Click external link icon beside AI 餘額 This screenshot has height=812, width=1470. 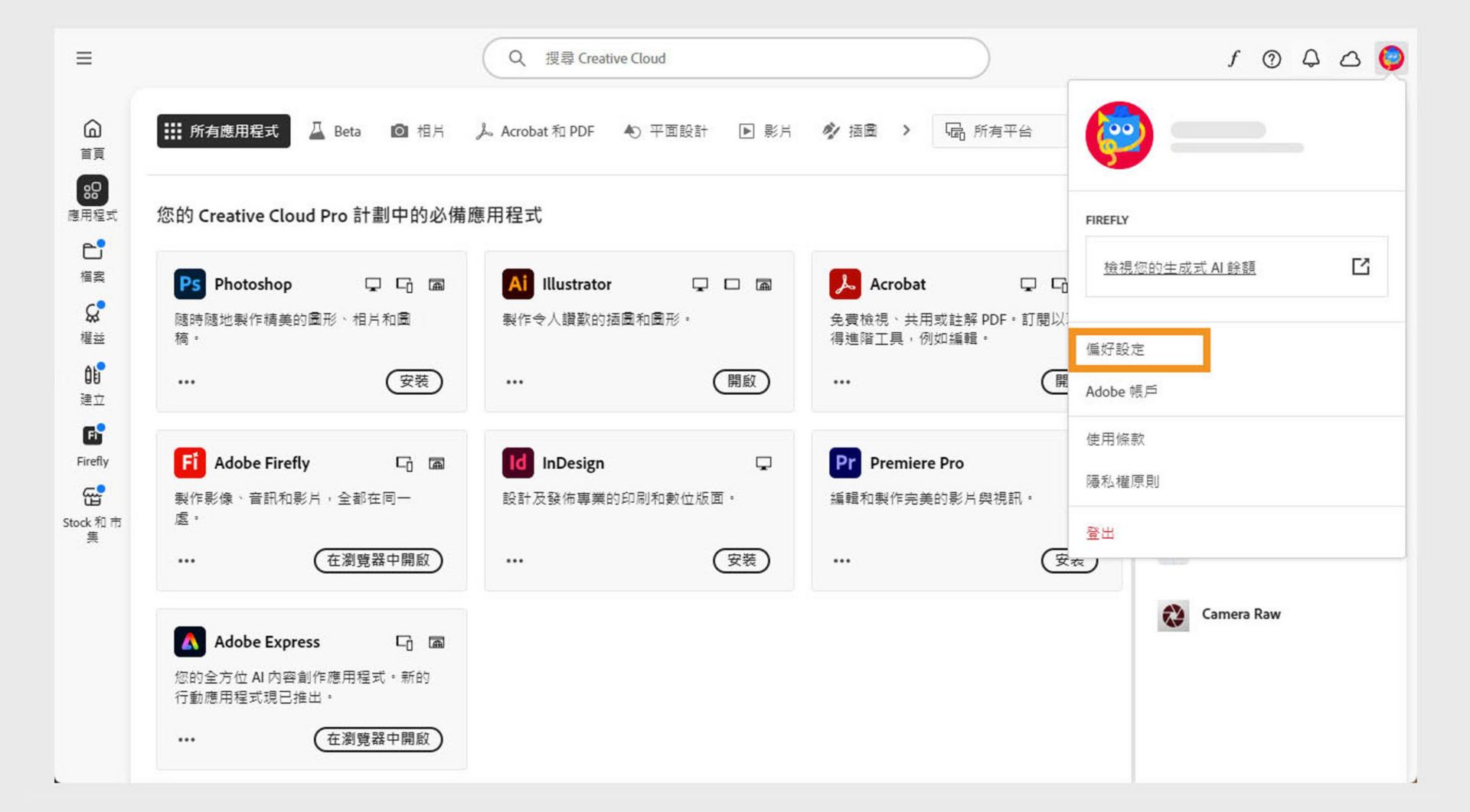(x=1361, y=266)
